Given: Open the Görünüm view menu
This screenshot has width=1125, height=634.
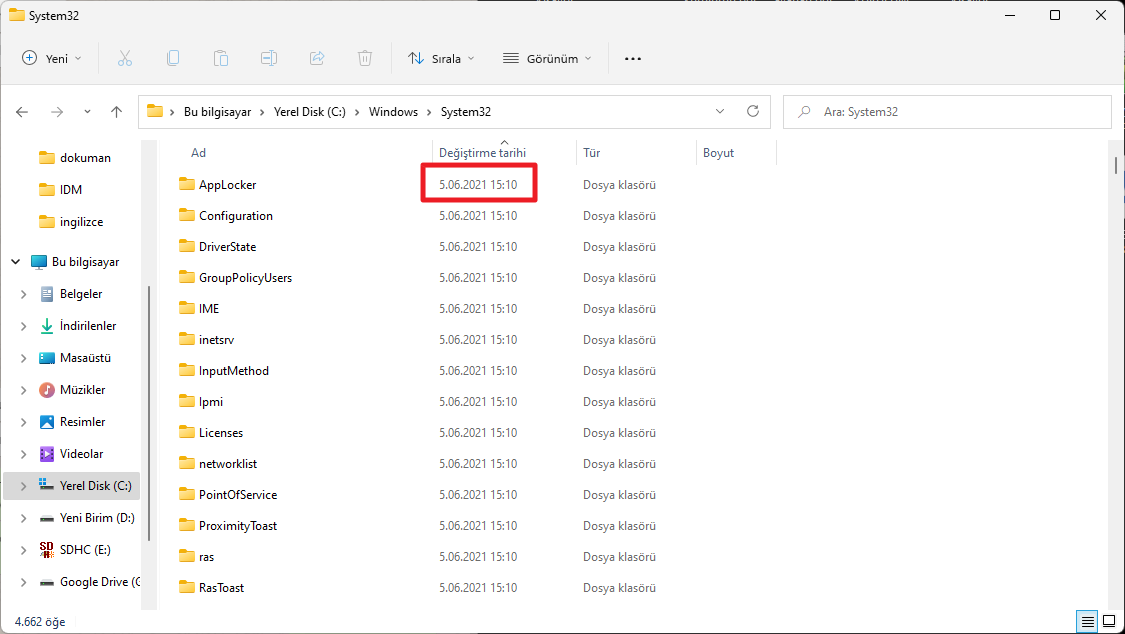Looking at the screenshot, I should pyautogui.click(x=547, y=59).
